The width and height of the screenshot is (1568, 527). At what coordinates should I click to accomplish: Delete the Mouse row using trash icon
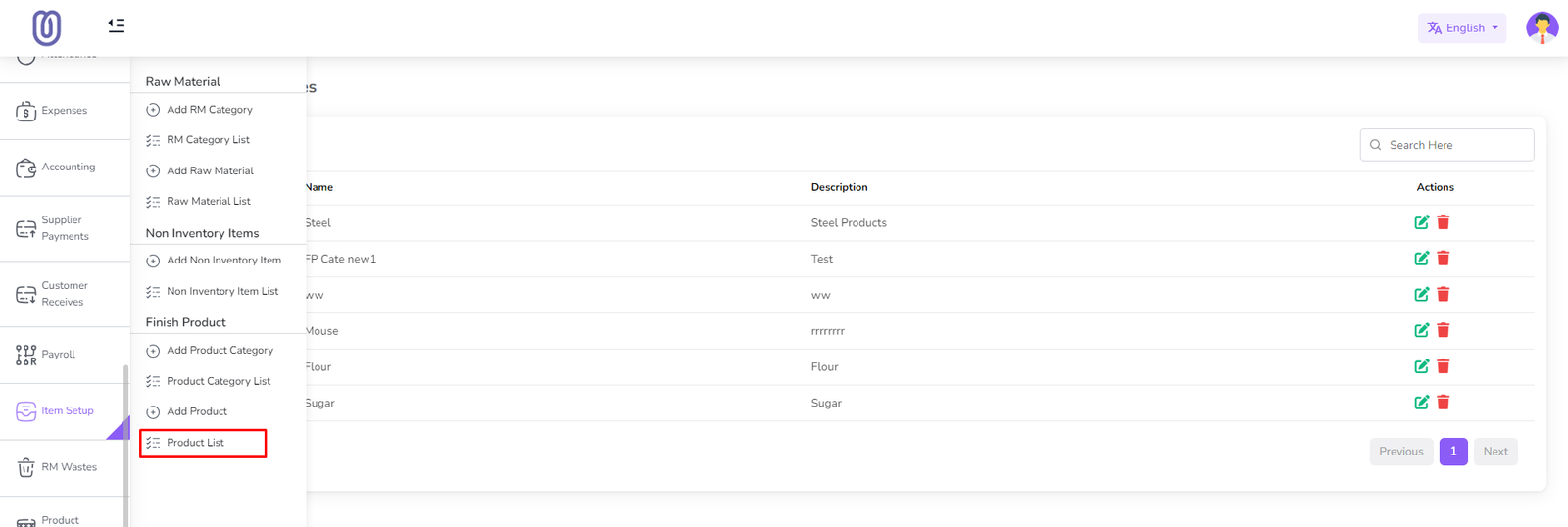tap(1444, 330)
